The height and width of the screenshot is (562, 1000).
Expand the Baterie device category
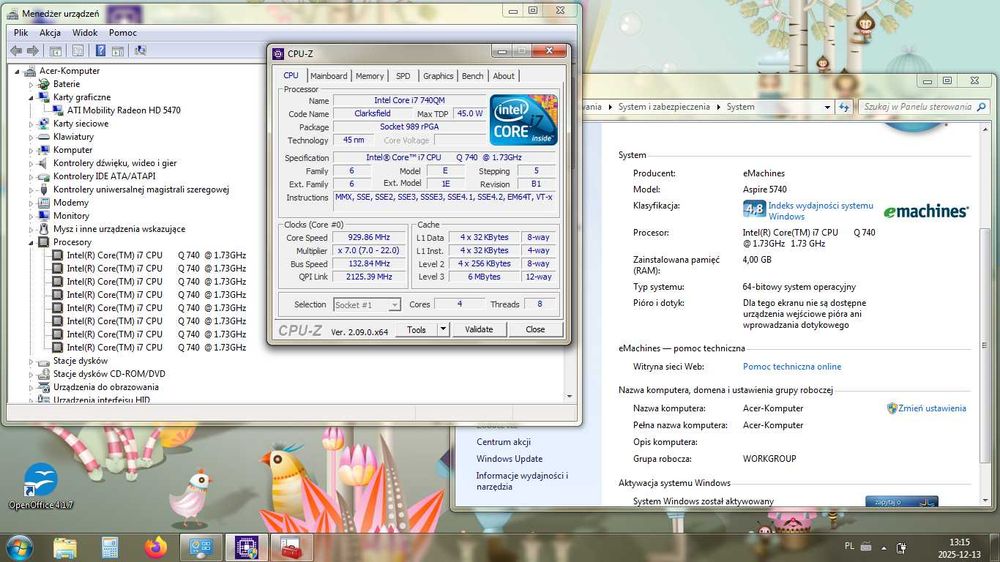[x=32, y=84]
